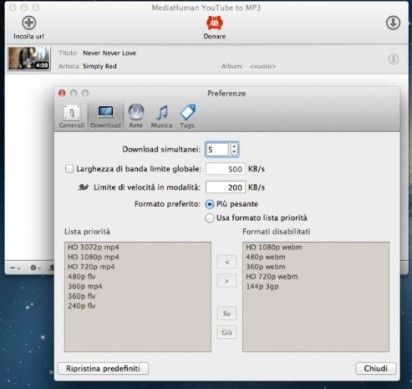Open the gear settings menu in main window

[x=34, y=267]
